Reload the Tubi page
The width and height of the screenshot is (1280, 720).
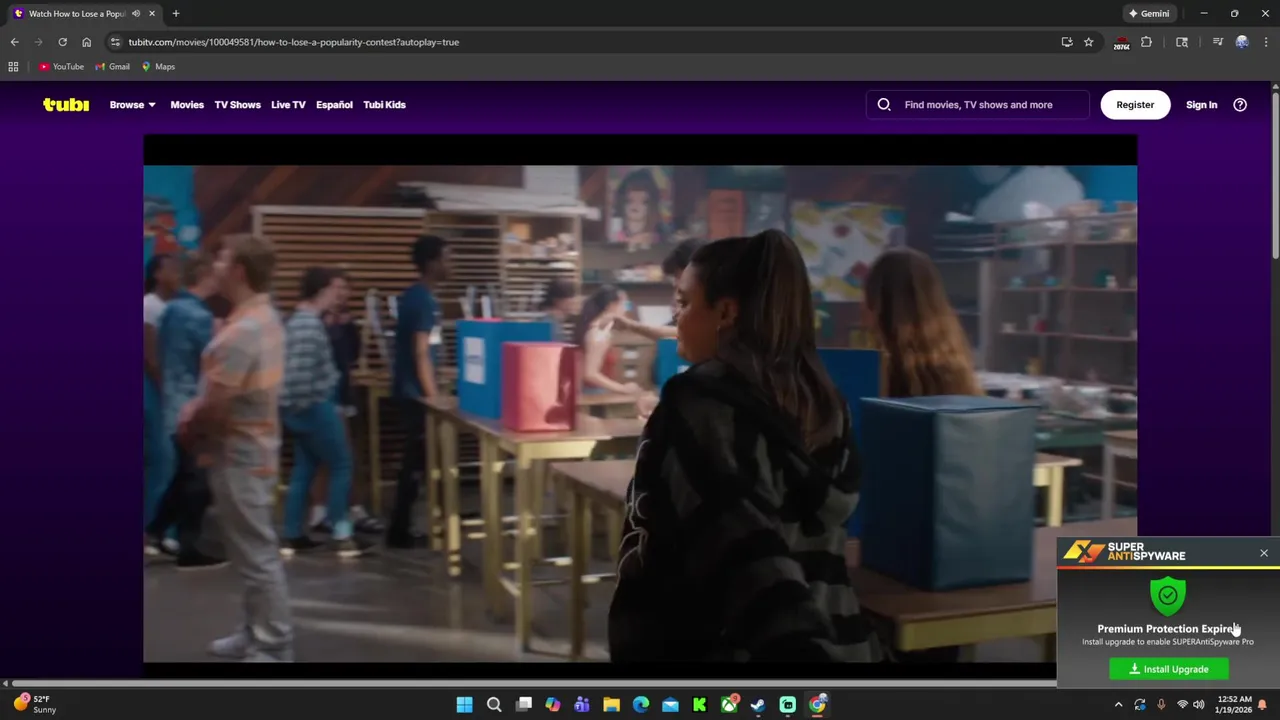[62, 42]
